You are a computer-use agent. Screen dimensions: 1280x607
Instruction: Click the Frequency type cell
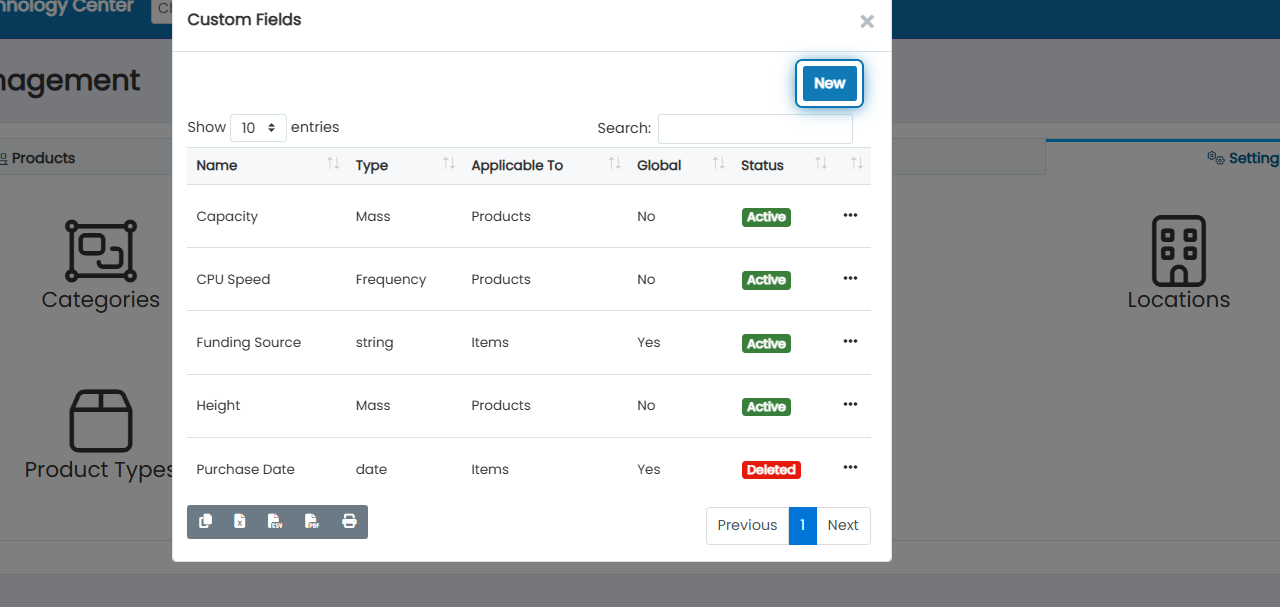(x=391, y=279)
